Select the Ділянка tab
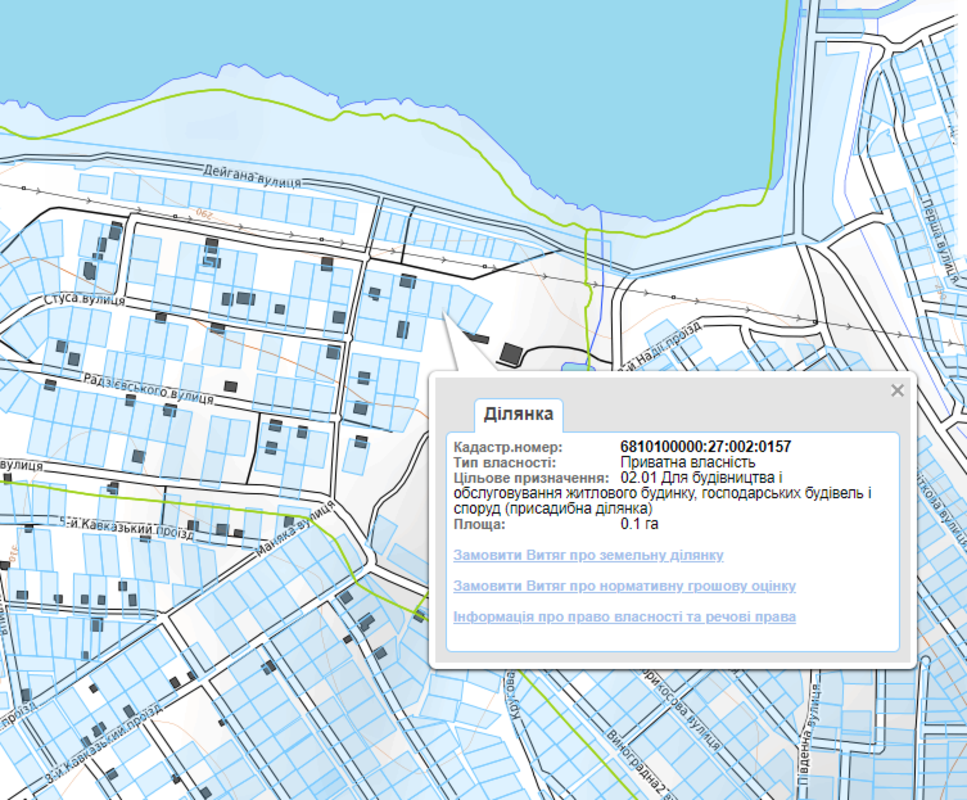This screenshot has height=800, width=967. [518, 413]
